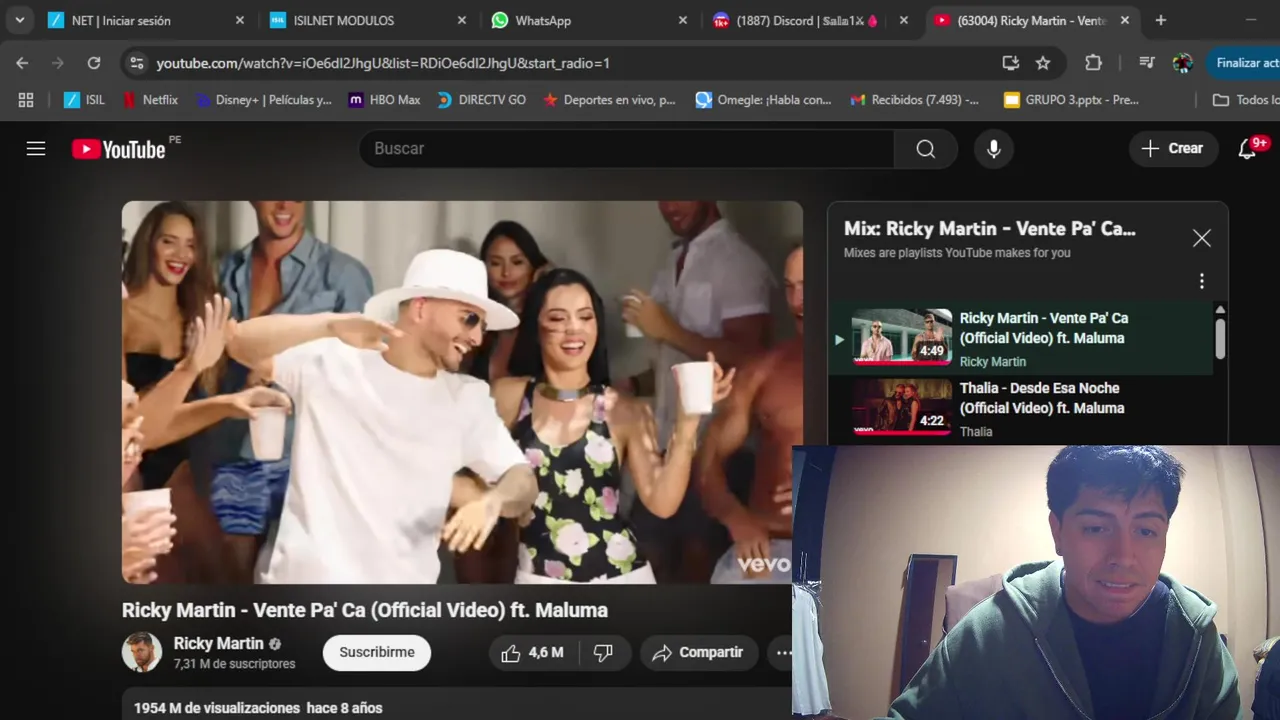Expand the Todos los marcadores folder

pos(1245,100)
